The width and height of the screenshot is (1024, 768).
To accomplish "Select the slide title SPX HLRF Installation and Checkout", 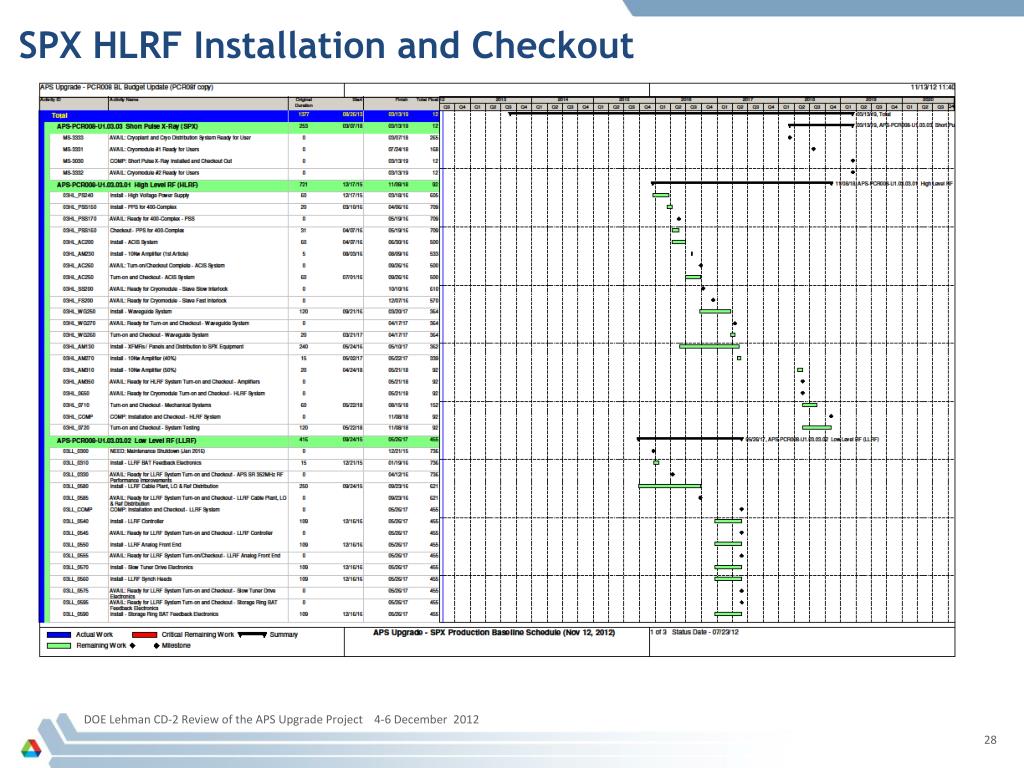I will (326, 46).
